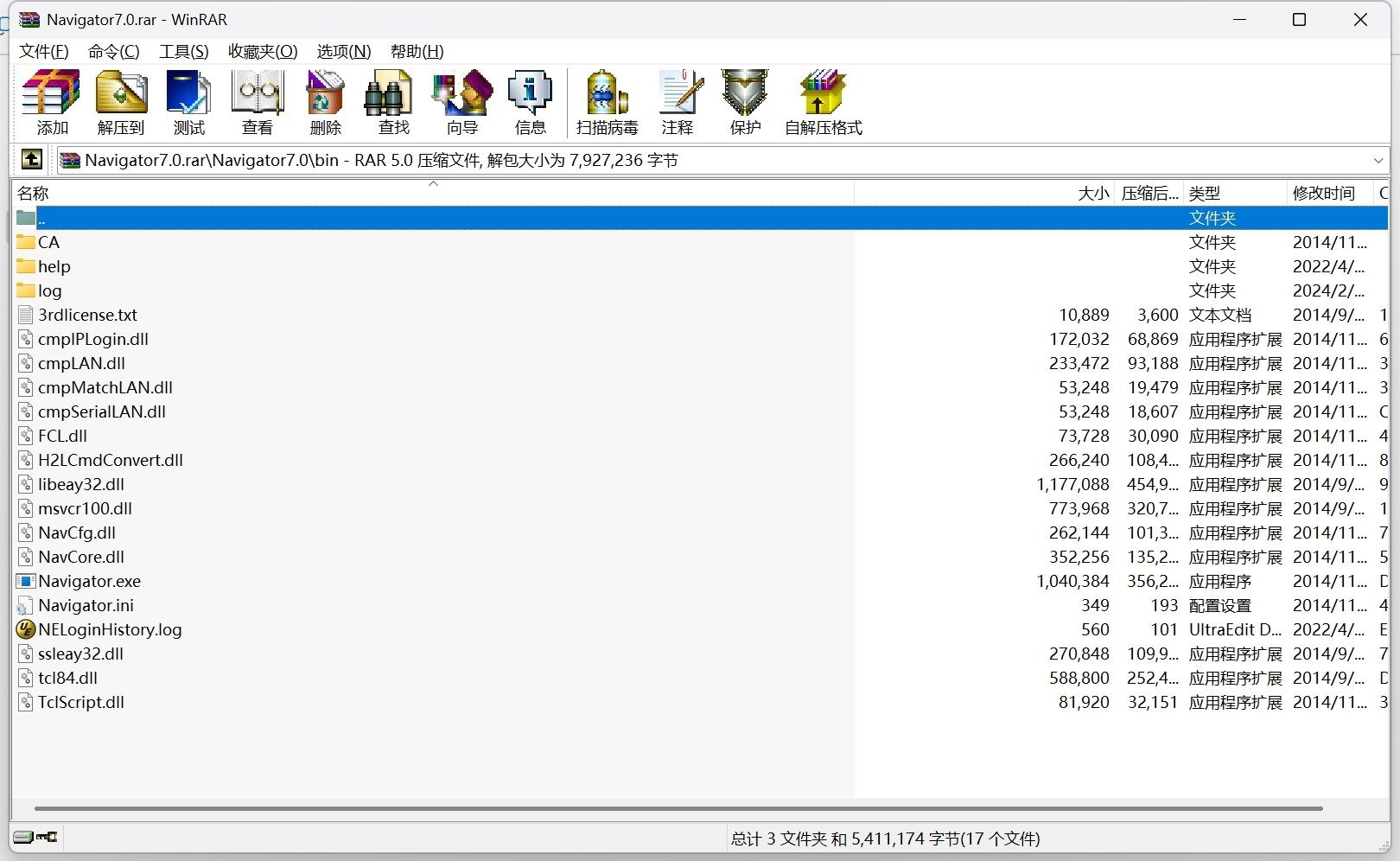Sort by 名称 column header
Image resolution: width=1400 pixels, height=861 pixels.
(x=433, y=193)
